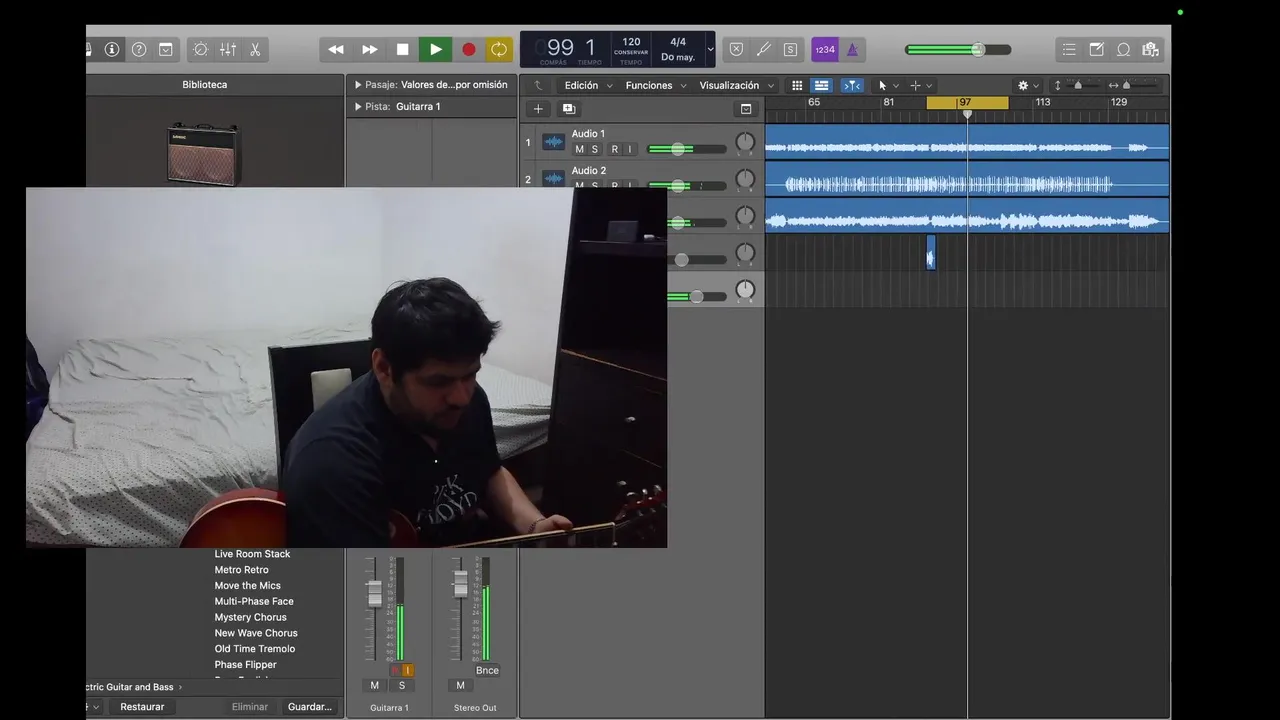1280x720 pixels.
Task: Toggle the Metronome click button
Action: [x=852, y=49]
